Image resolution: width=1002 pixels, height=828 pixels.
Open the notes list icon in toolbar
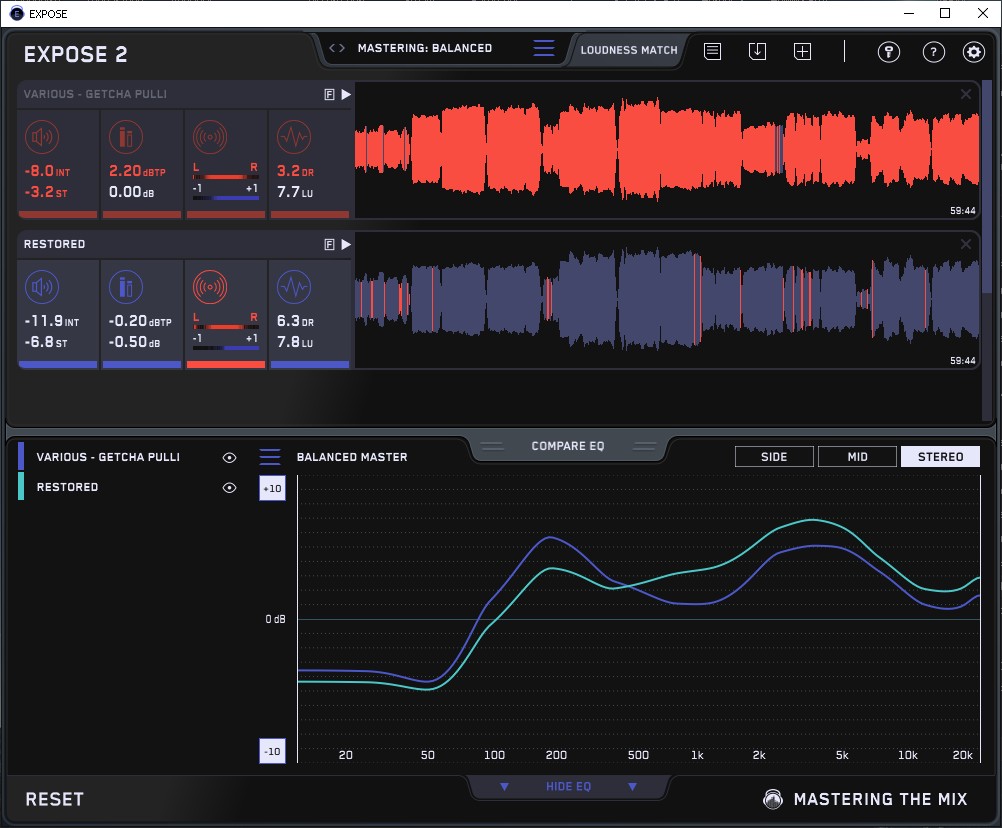[712, 52]
